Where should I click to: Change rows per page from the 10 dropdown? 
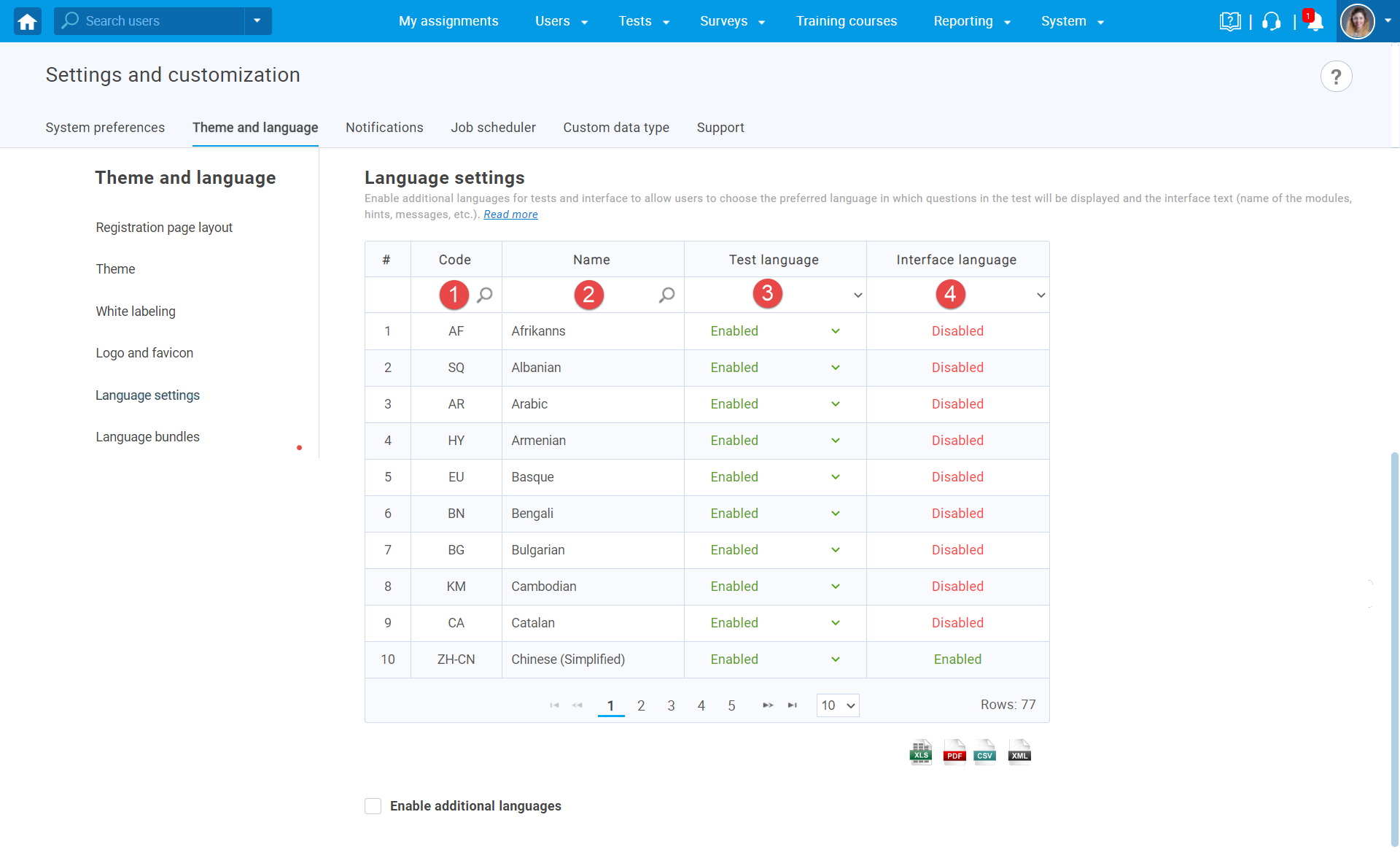pyautogui.click(x=837, y=705)
